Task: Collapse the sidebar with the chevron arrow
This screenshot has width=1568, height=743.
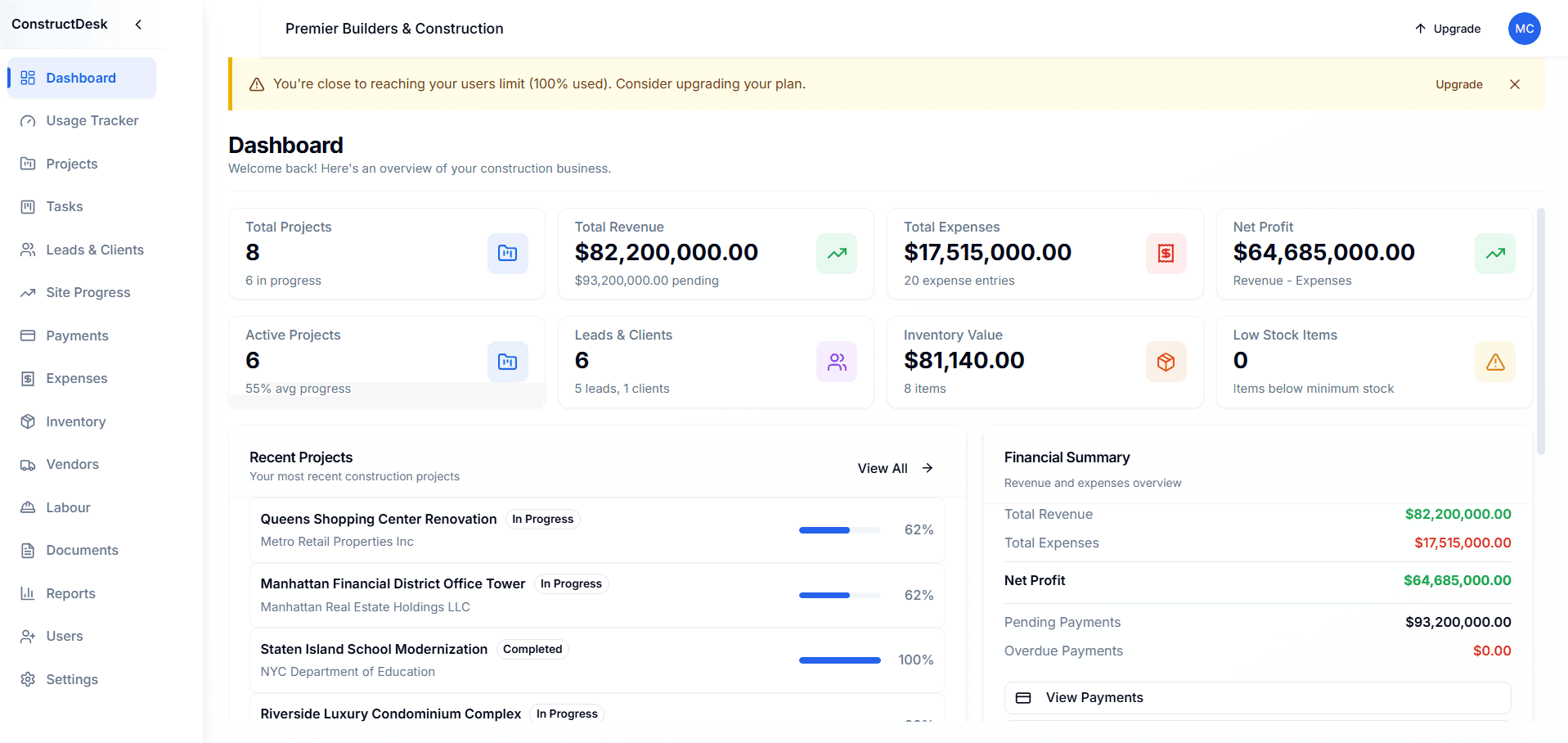Action: pos(138,25)
